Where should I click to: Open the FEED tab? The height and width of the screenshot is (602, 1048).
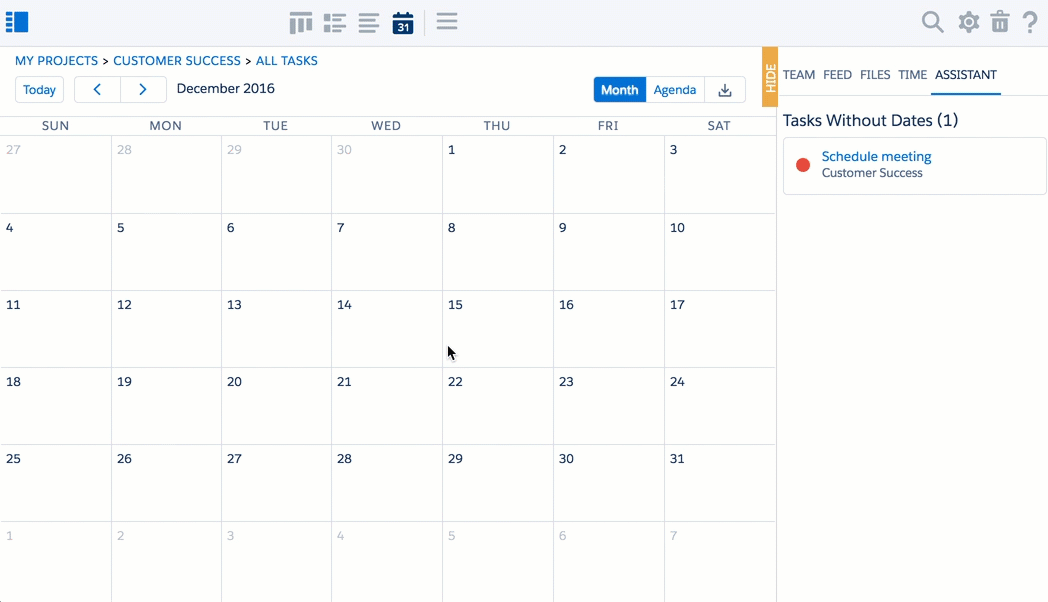[837, 75]
